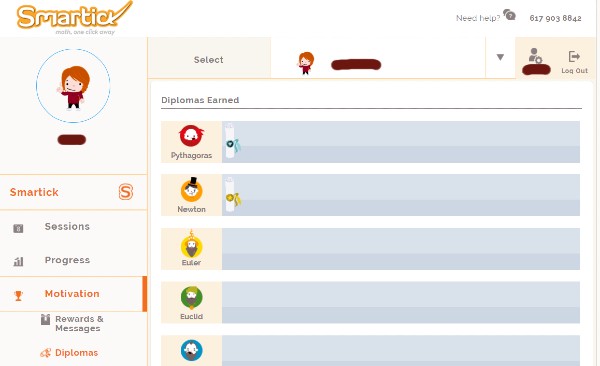This screenshot has height=366, width=600.
Task: Click the Smartick logo at top left
Action: 74,18
